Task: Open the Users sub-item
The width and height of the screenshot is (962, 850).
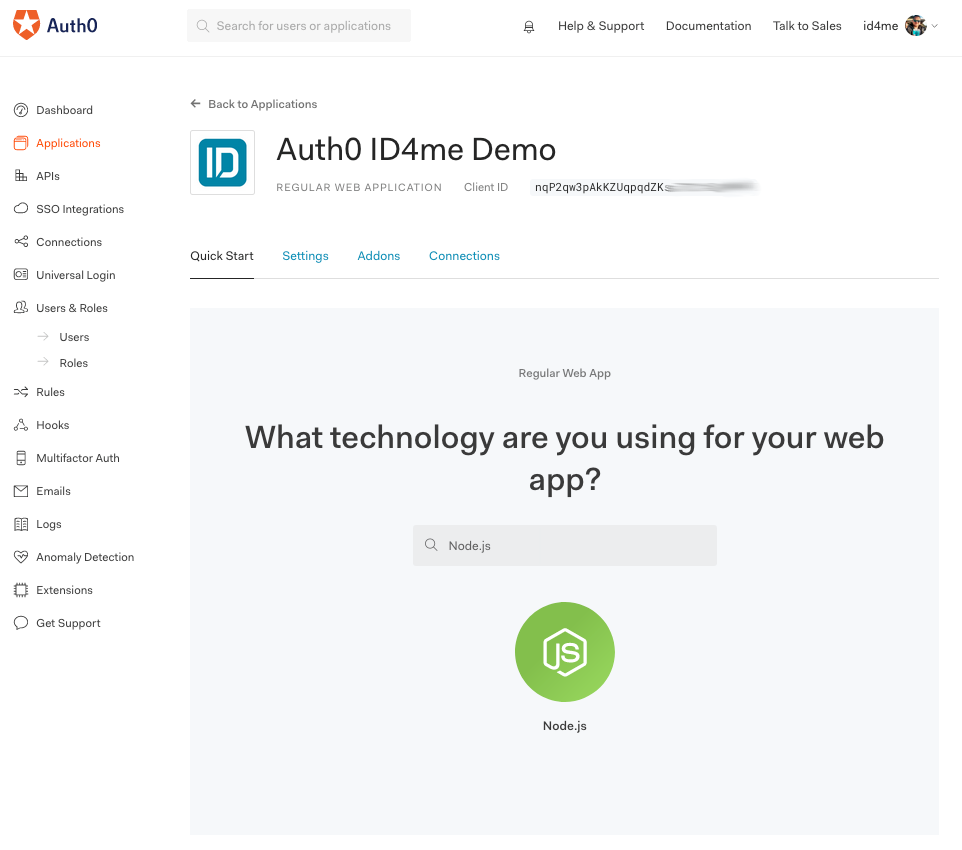Action: click(x=74, y=337)
